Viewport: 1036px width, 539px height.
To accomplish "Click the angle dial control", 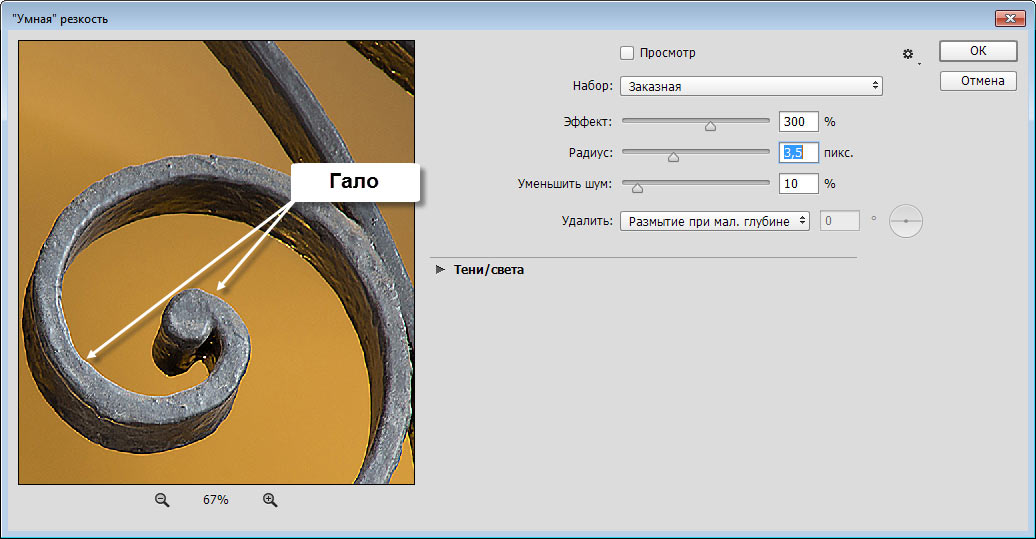I will (x=905, y=221).
